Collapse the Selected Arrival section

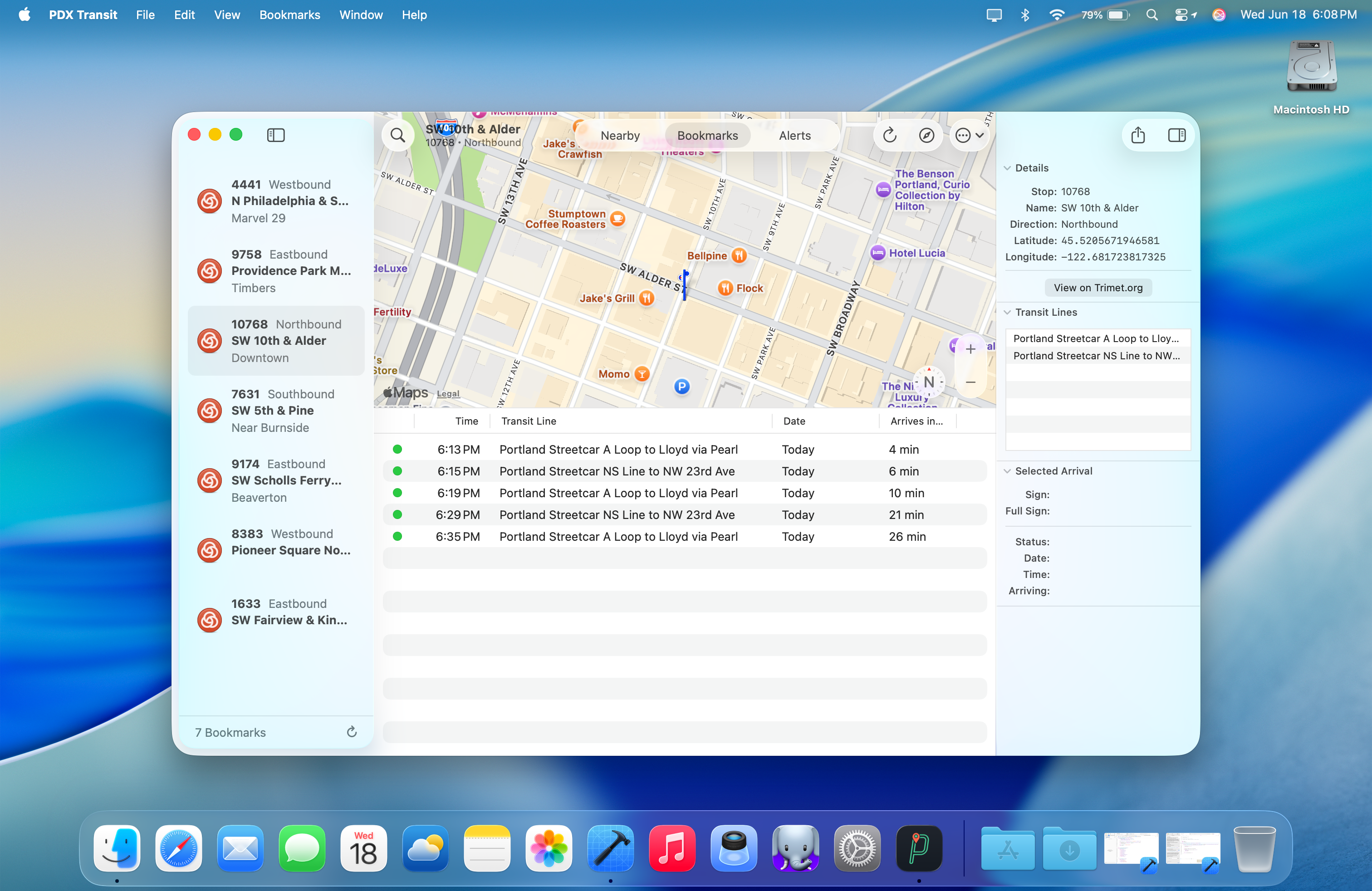coord(1007,471)
